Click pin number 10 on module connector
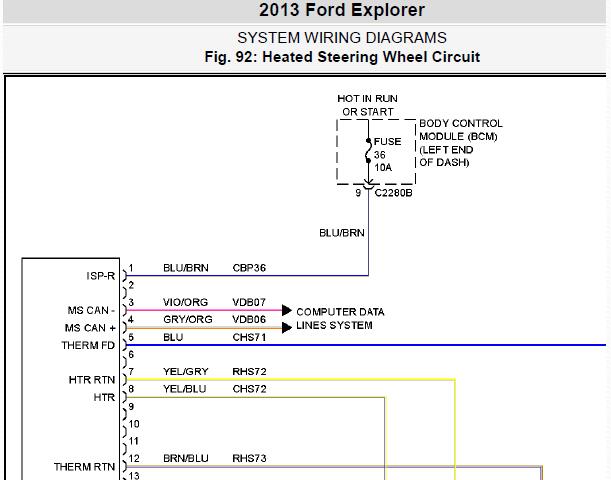 [134, 424]
